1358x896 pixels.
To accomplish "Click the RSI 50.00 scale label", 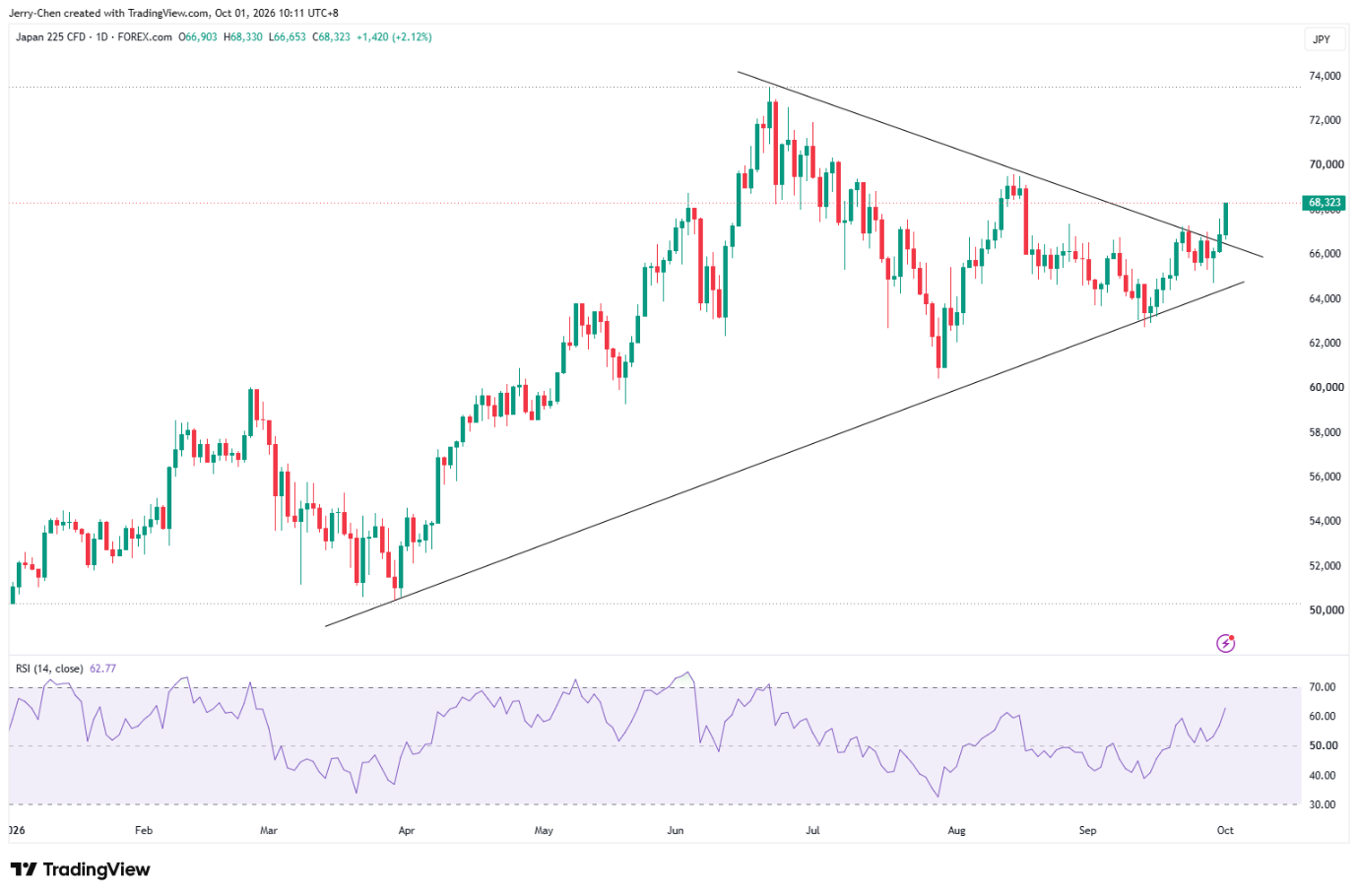I will pos(1323,746).
